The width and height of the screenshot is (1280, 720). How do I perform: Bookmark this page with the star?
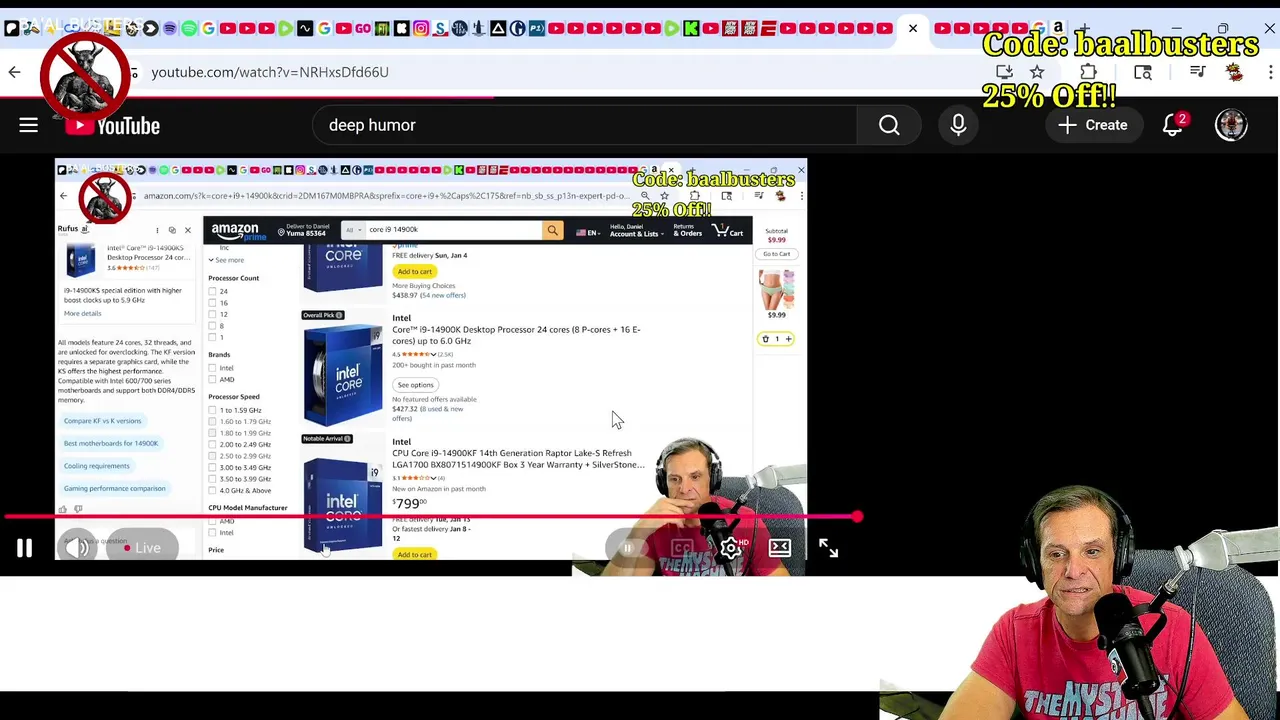click(x=1037, y=72)
